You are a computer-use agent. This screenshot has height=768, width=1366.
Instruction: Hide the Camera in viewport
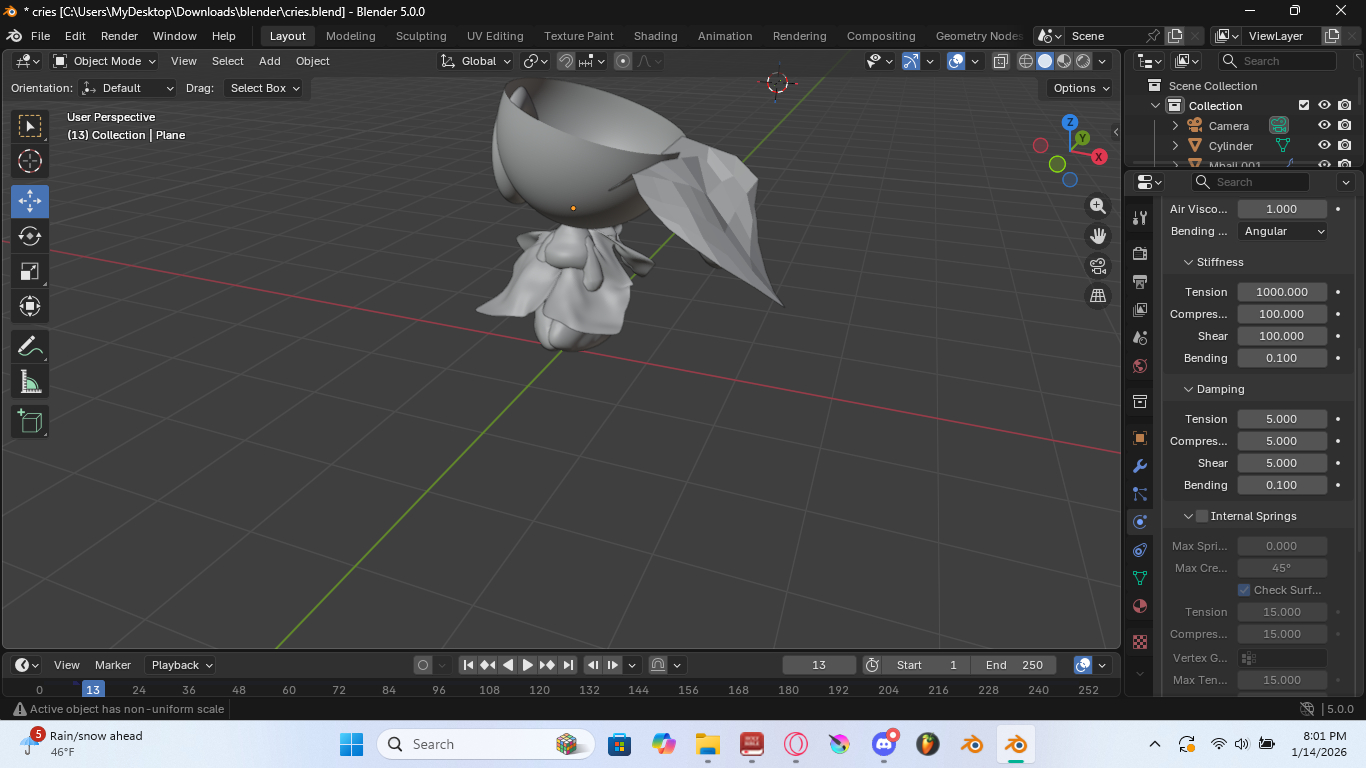1324,126
